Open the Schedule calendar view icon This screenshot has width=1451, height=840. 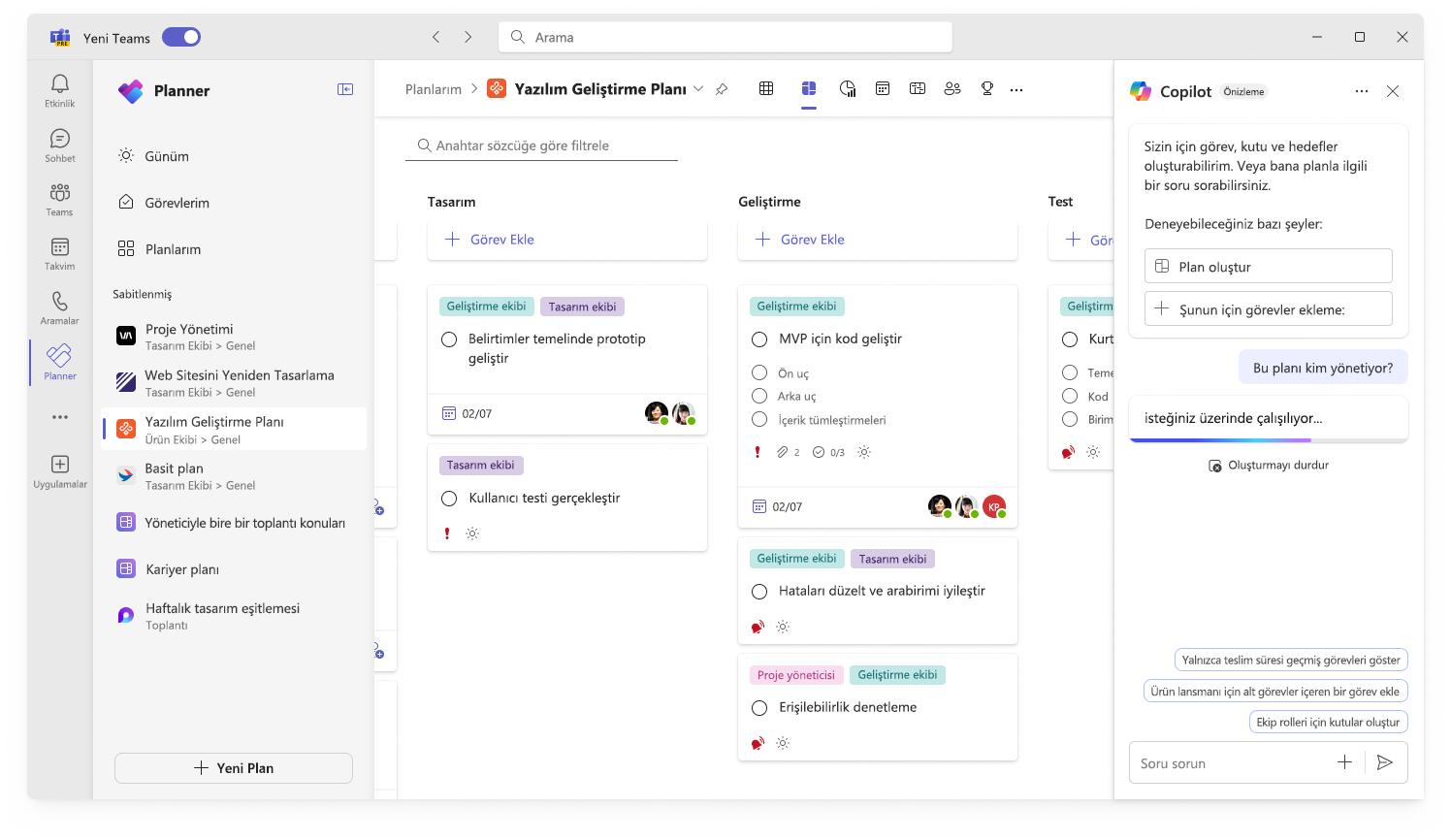click(x=883, y=88)
